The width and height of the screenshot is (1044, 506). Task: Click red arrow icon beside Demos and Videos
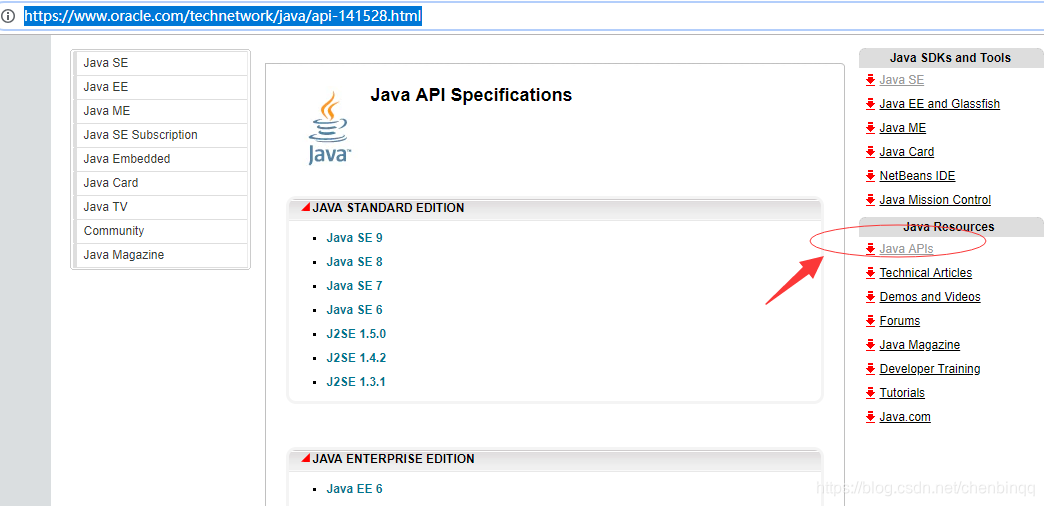(x=870, y=297)
